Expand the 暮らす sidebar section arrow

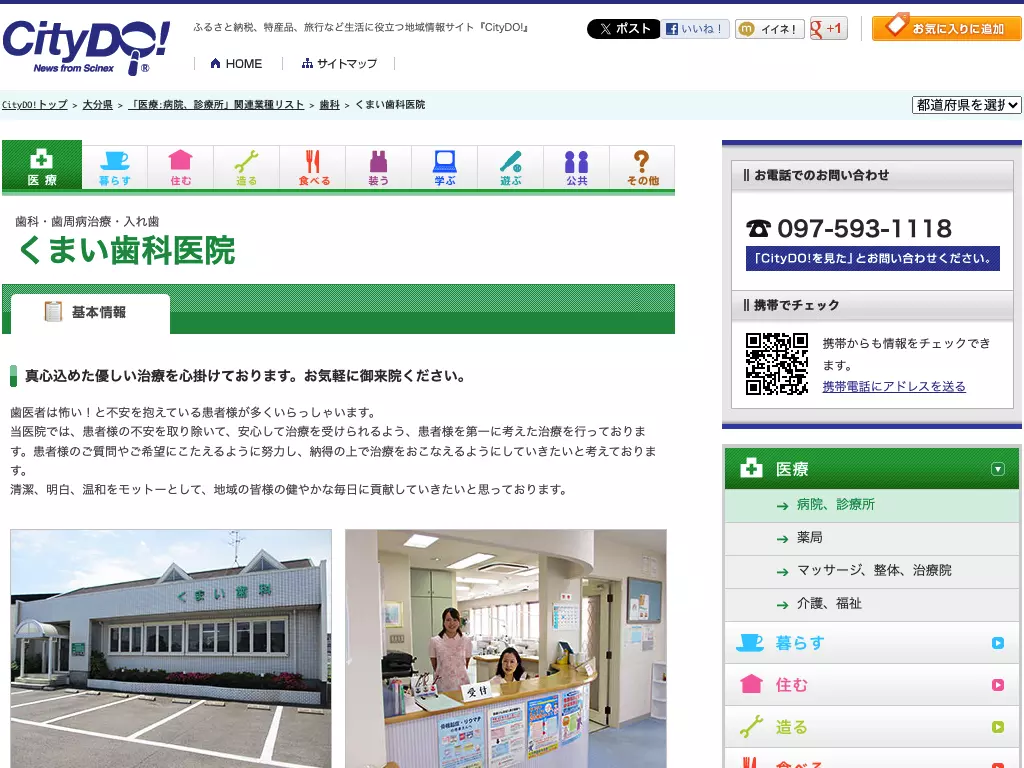click(997, 643)
